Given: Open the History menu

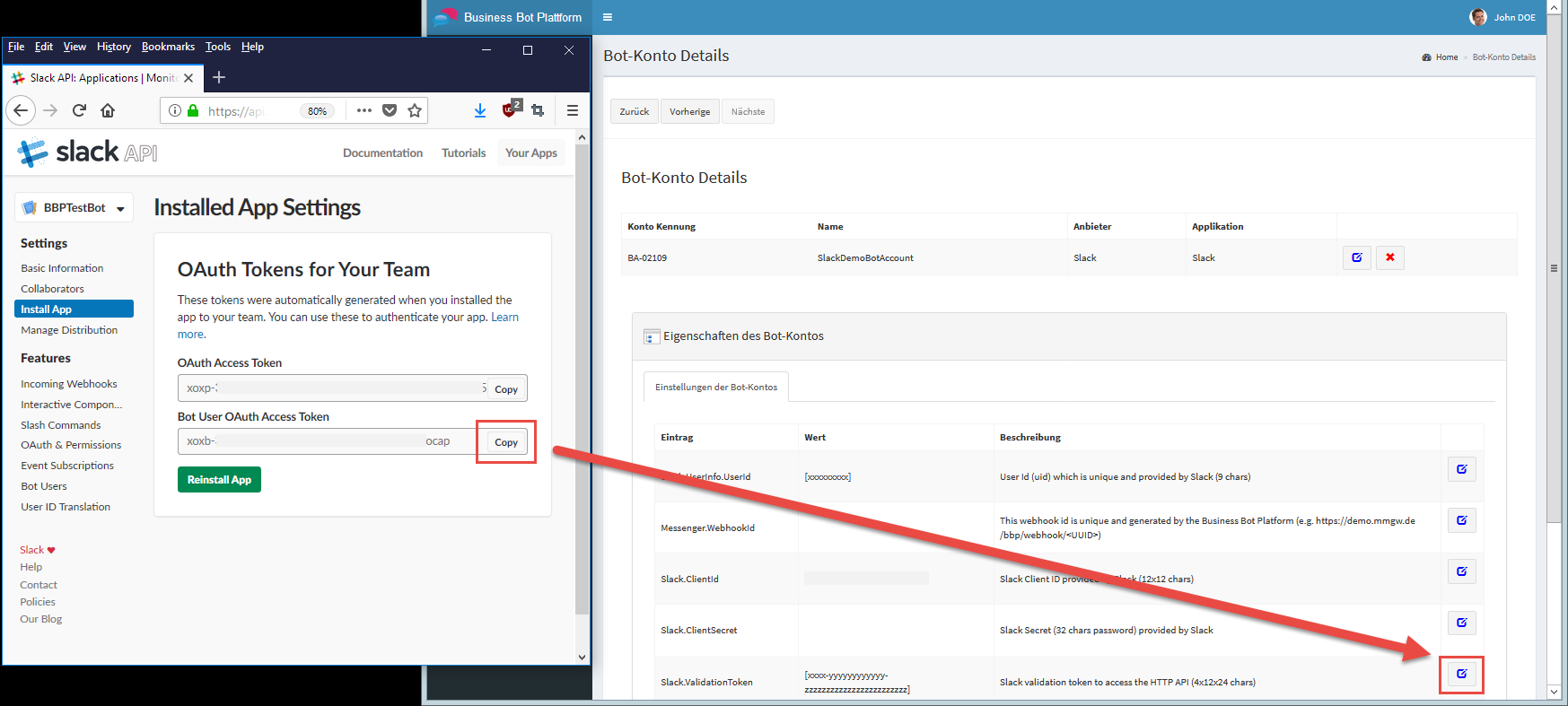Looking at the screenshot, I should [114, 47].
